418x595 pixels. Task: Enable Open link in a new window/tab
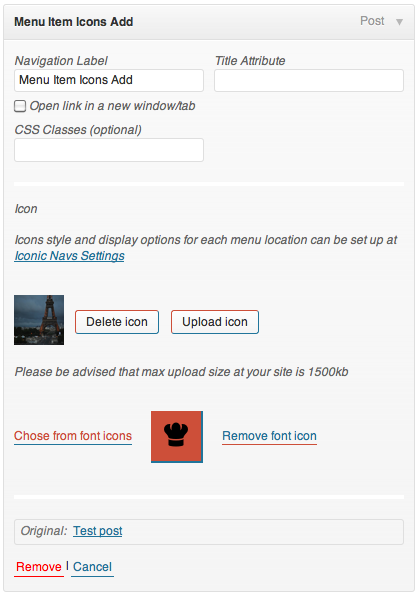pos(20,106)
